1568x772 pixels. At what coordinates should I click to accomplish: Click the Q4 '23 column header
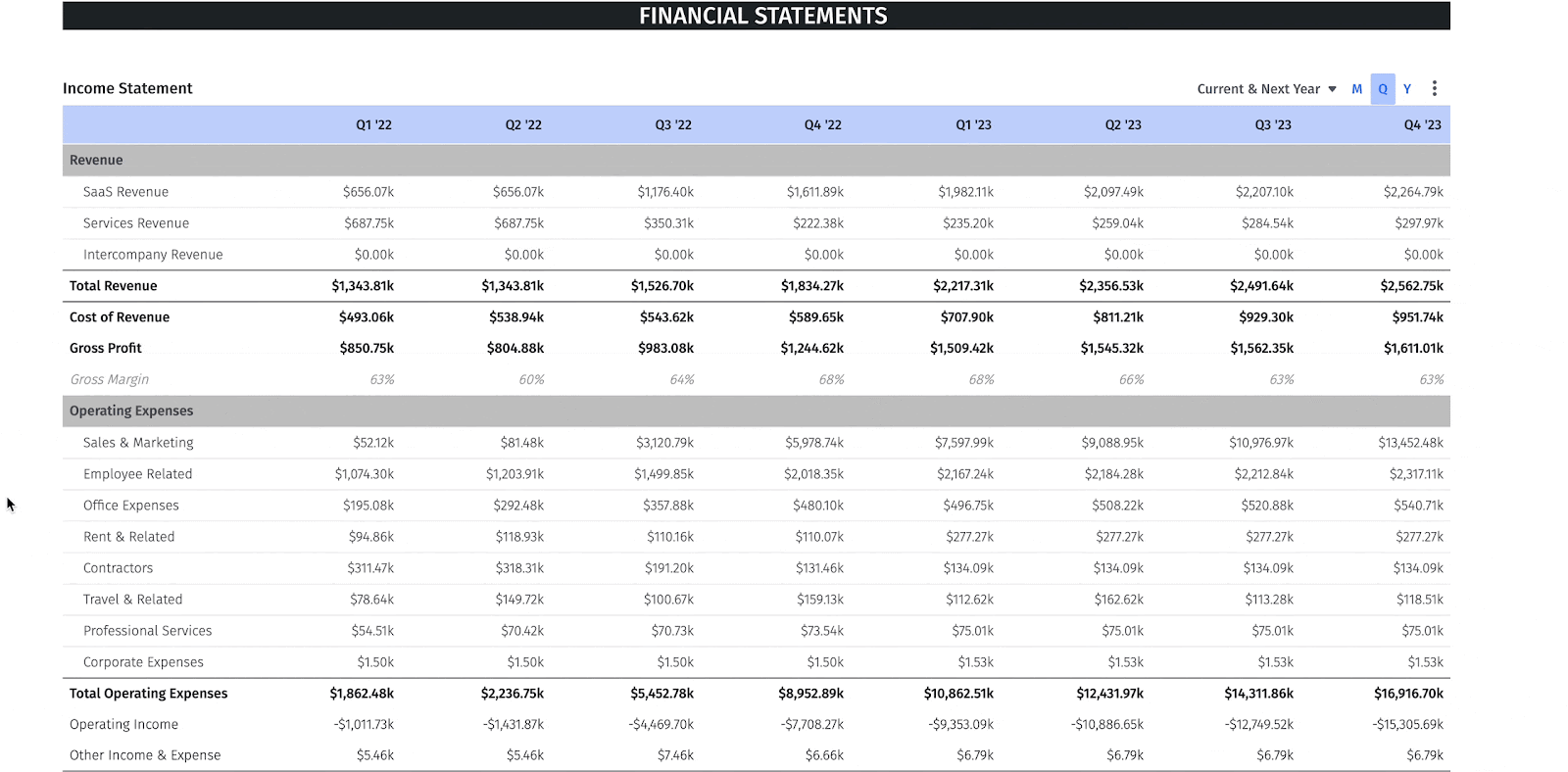(x=1423, y=125)
